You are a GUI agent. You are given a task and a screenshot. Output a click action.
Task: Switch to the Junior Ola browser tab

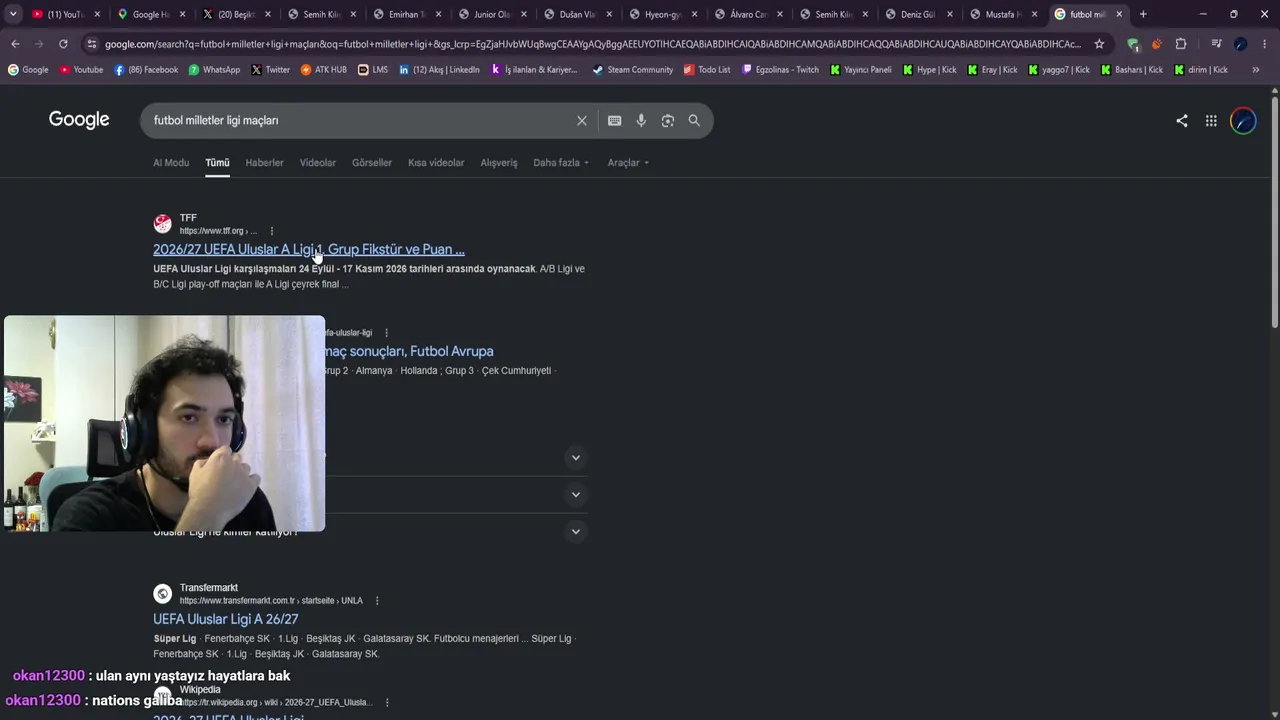point(491,14)
